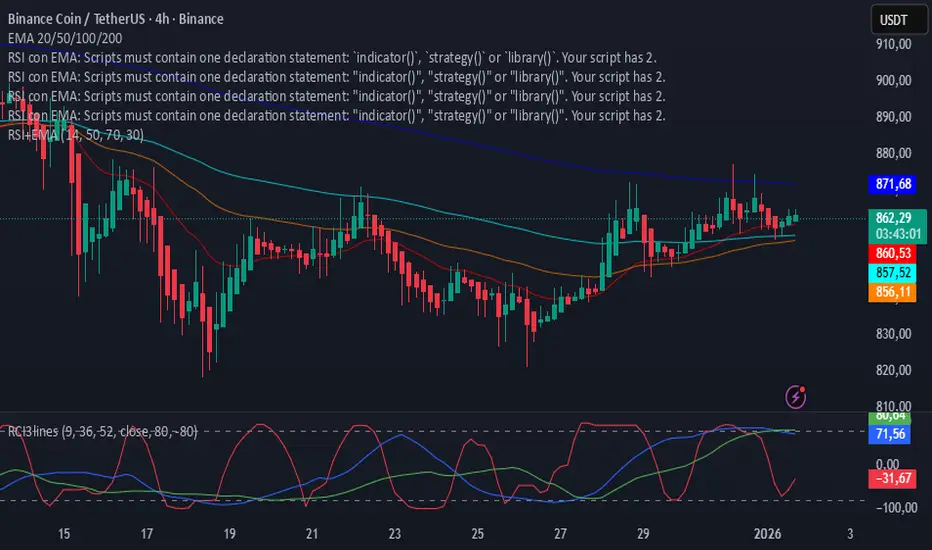Click date 23 on time axis
The image size is (932, 550).
coord(395,534)
